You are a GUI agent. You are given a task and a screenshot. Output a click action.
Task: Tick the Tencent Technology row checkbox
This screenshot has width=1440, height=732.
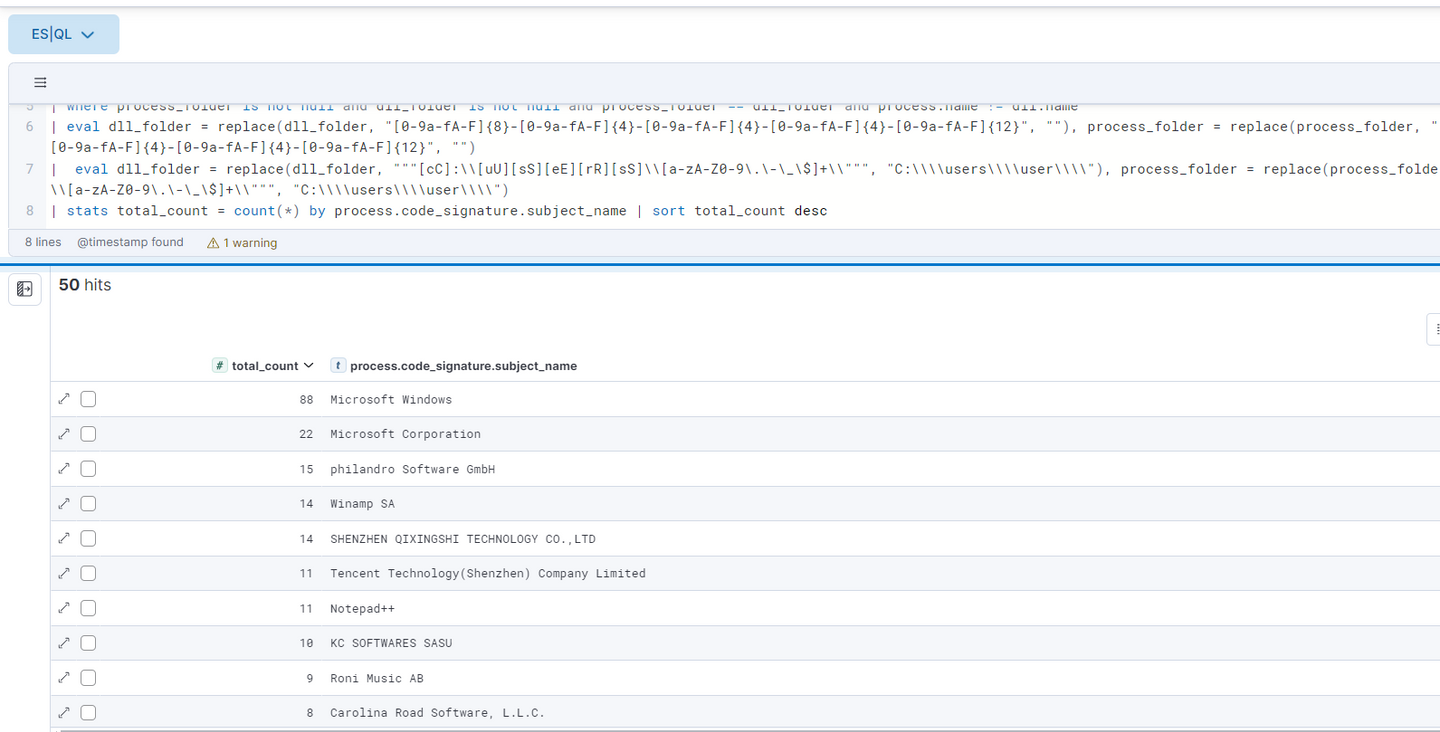coord(88,573)
